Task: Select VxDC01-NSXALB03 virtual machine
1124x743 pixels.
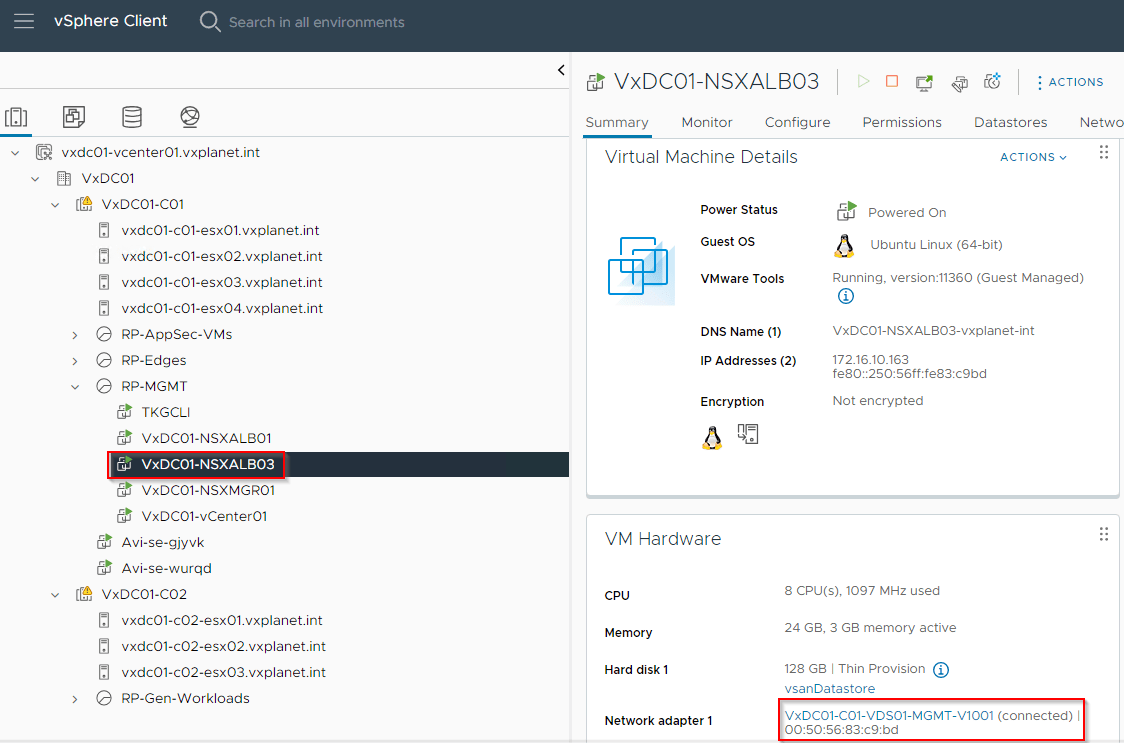Action: point(208,464)
